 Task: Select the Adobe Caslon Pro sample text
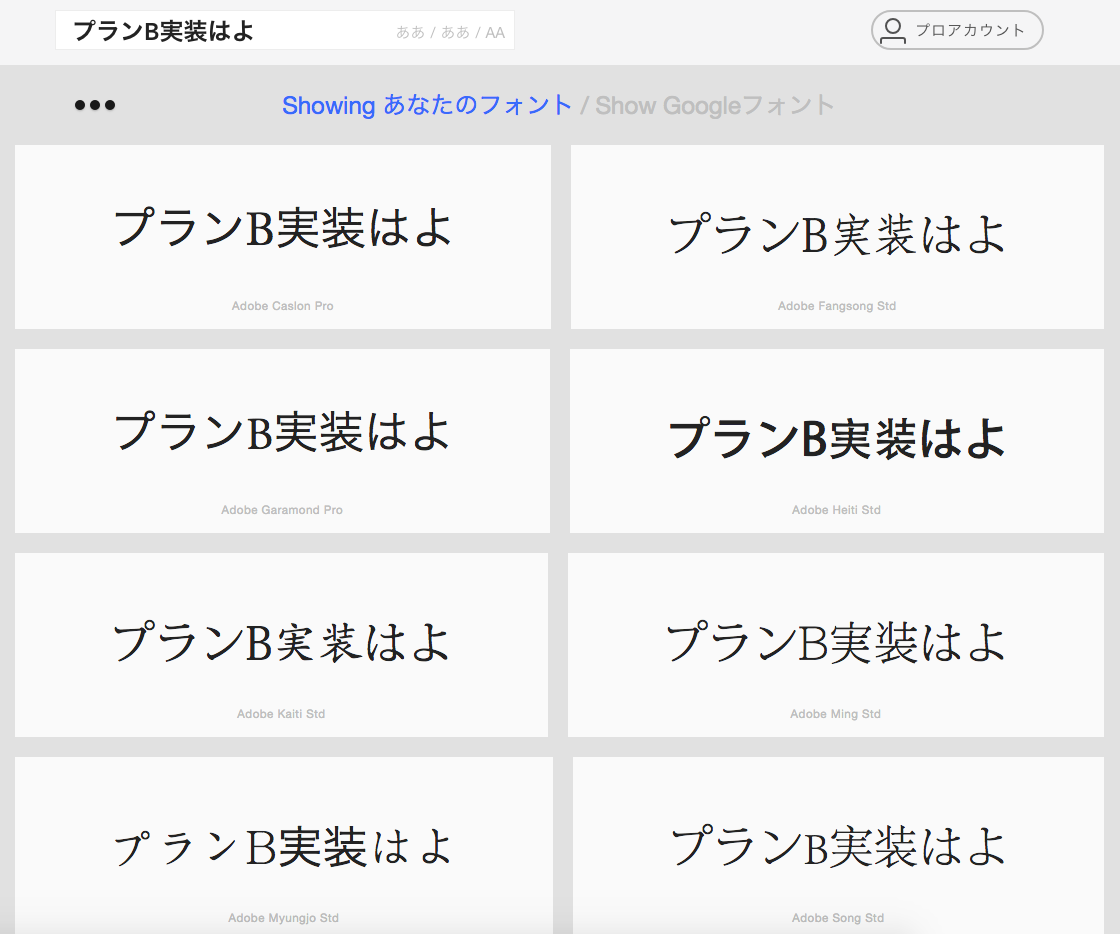(x=283, y=227)
